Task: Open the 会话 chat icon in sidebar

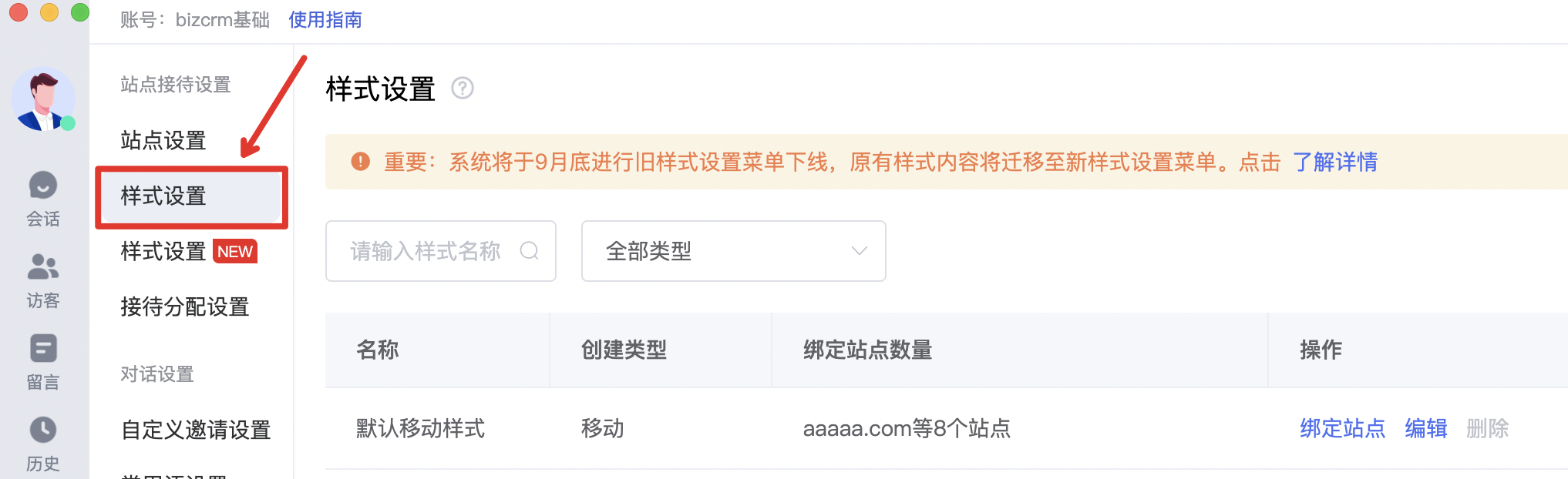Action: [x=43, y=186]
